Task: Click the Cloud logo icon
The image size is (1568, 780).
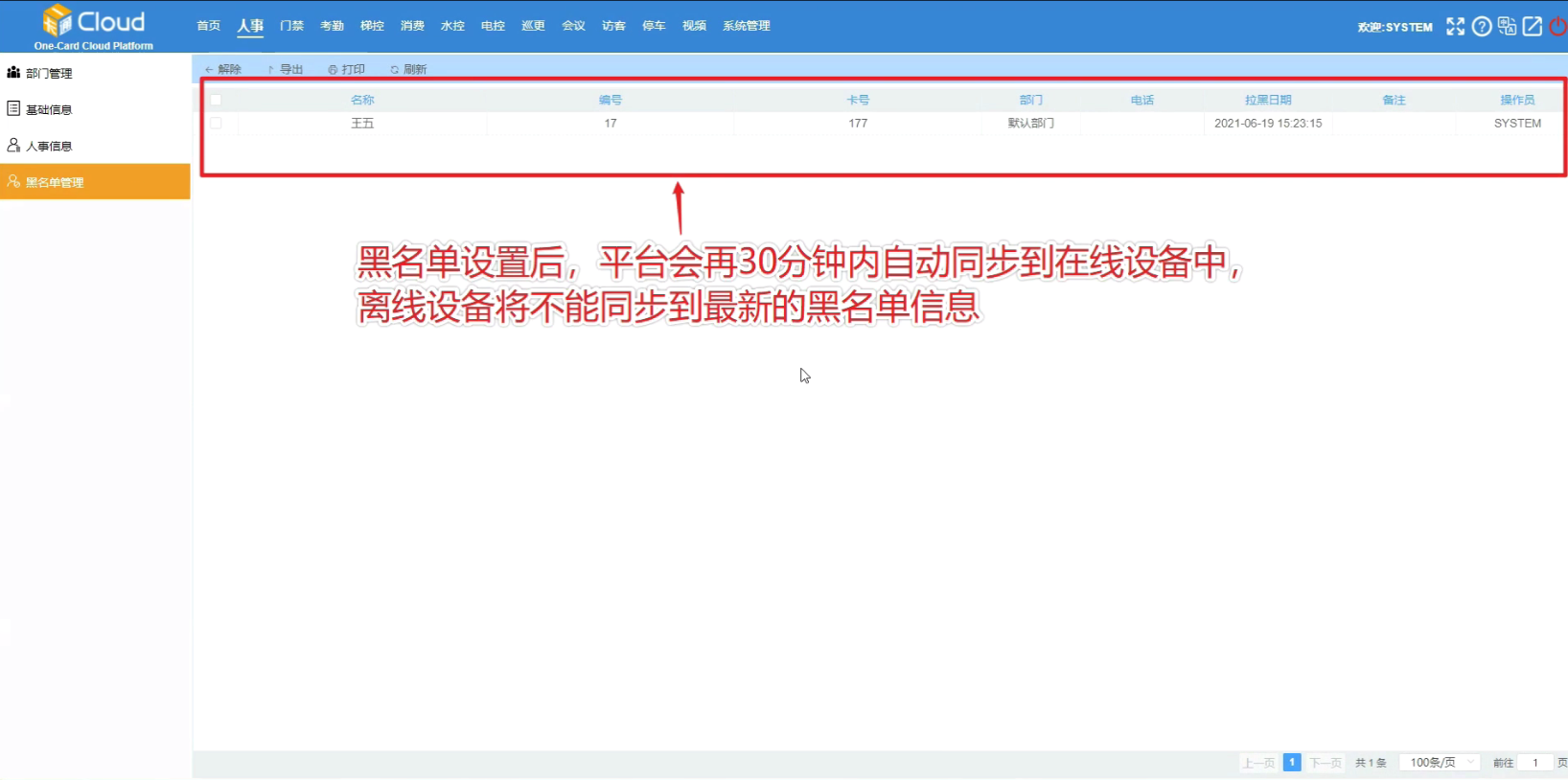Action: (x=58, y=20)
